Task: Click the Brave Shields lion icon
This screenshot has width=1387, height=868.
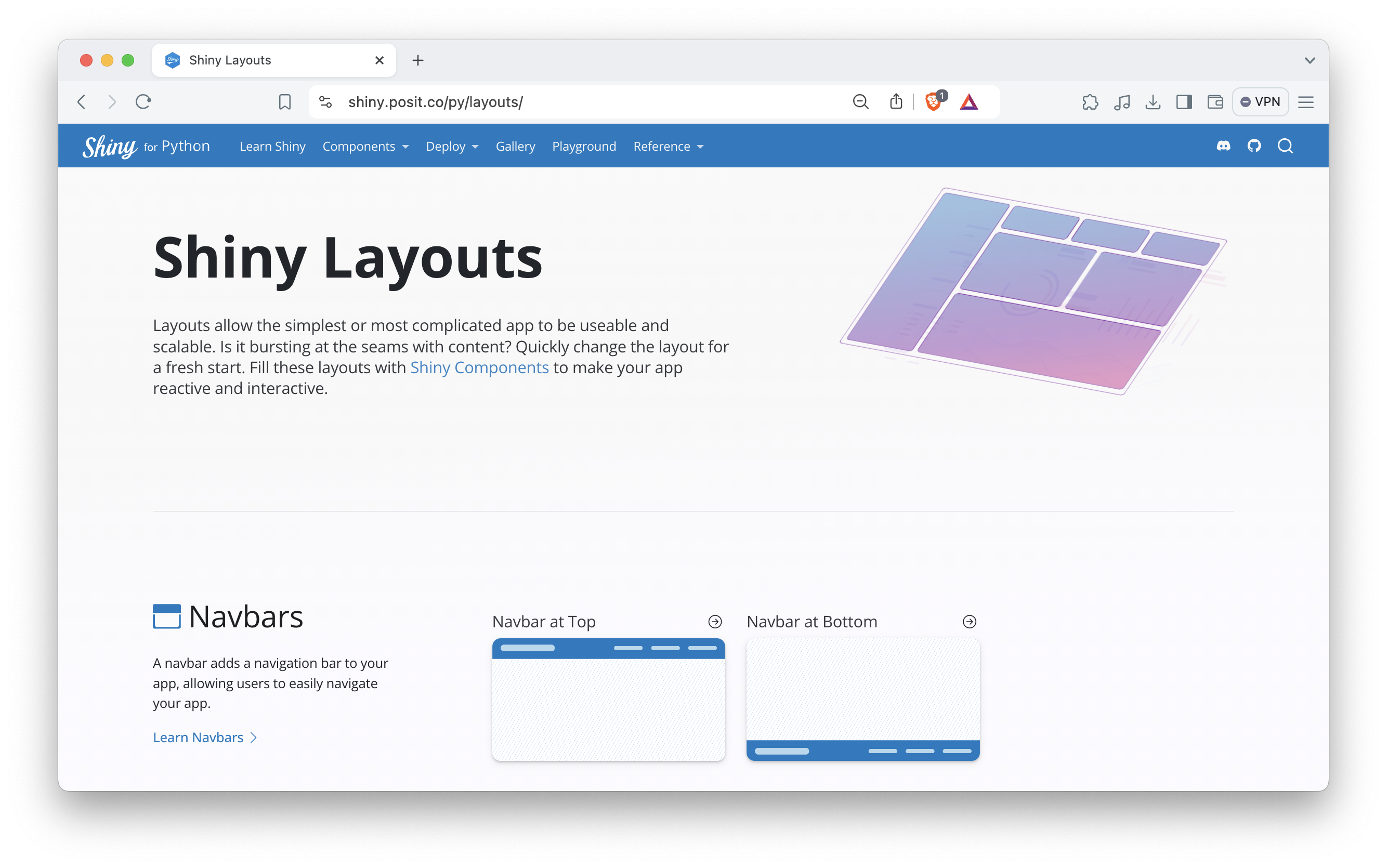Action: click(933, 102)
